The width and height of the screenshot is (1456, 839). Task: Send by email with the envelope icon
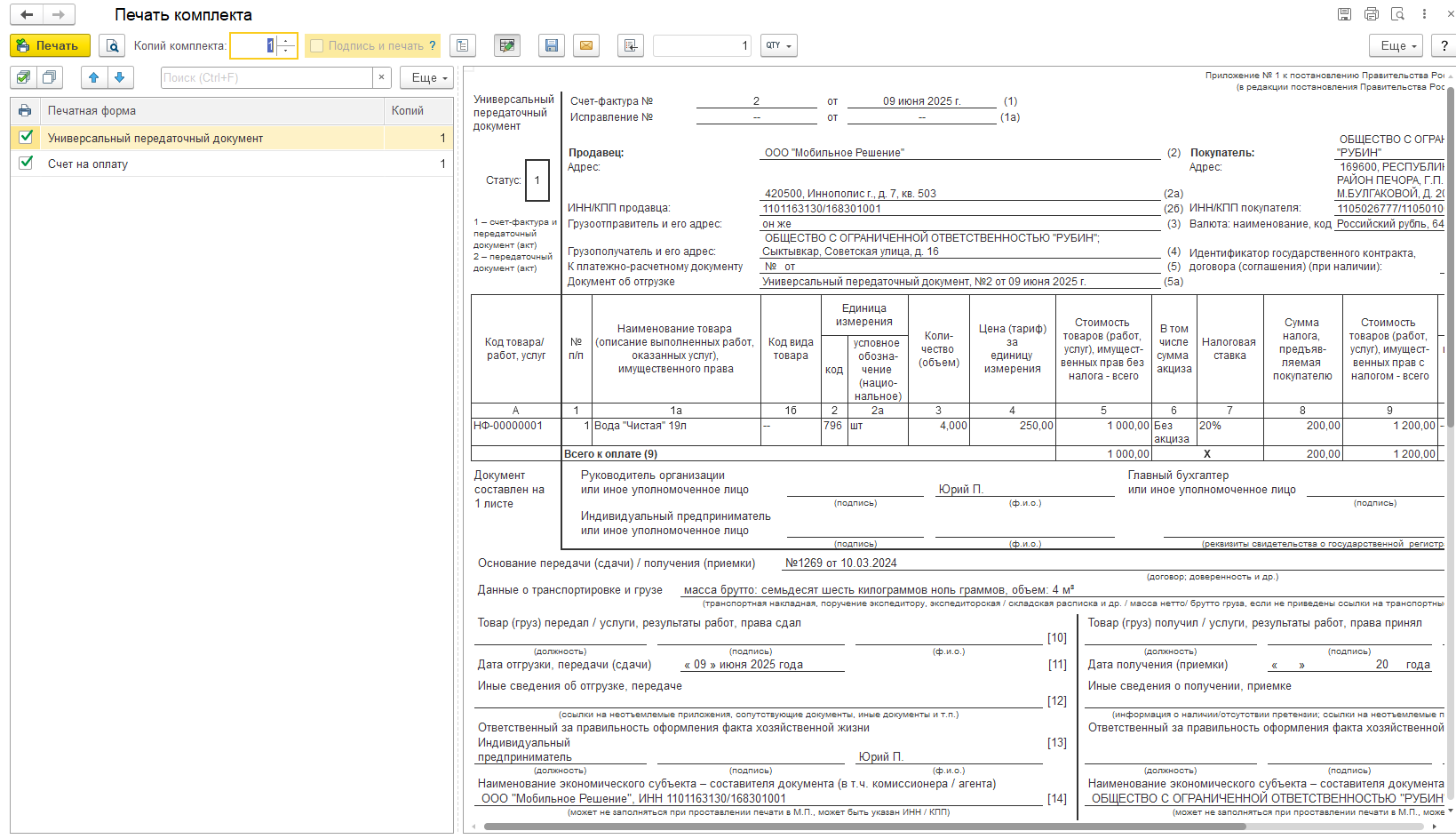[x=586, y=45]
